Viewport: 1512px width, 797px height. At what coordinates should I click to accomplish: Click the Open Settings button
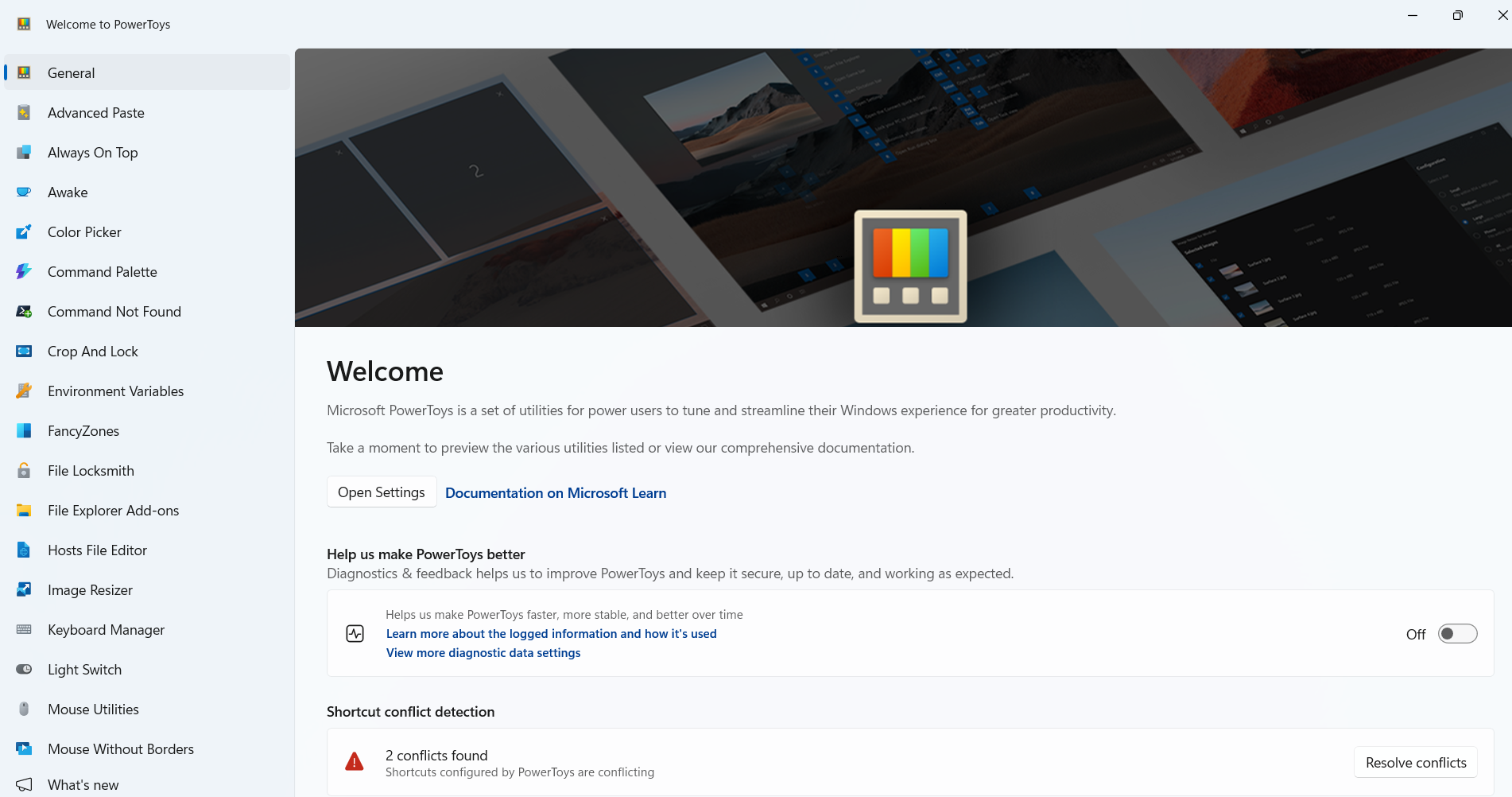pyautogui.click(x=382, y=492)
